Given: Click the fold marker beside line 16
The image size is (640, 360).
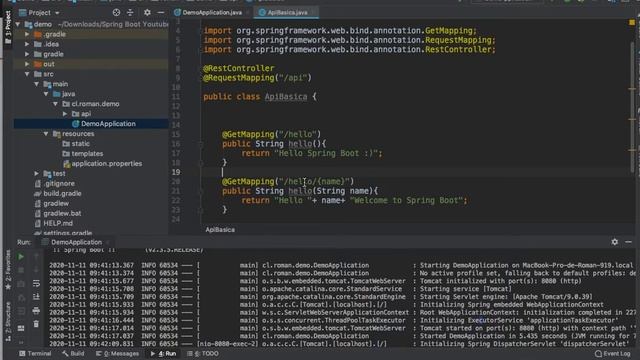Looking at the screenshot, I should 200,144.
